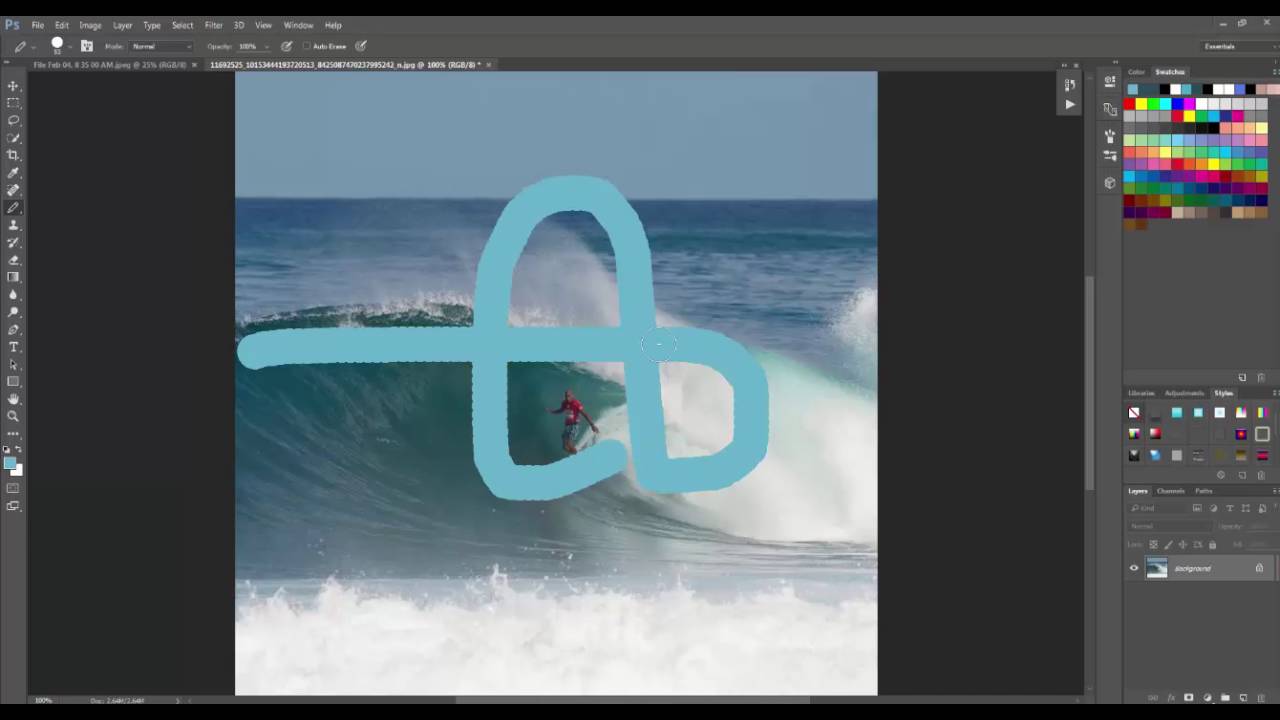Select the Quick Selection tool

pyautogui.click(x=13, y=138)
